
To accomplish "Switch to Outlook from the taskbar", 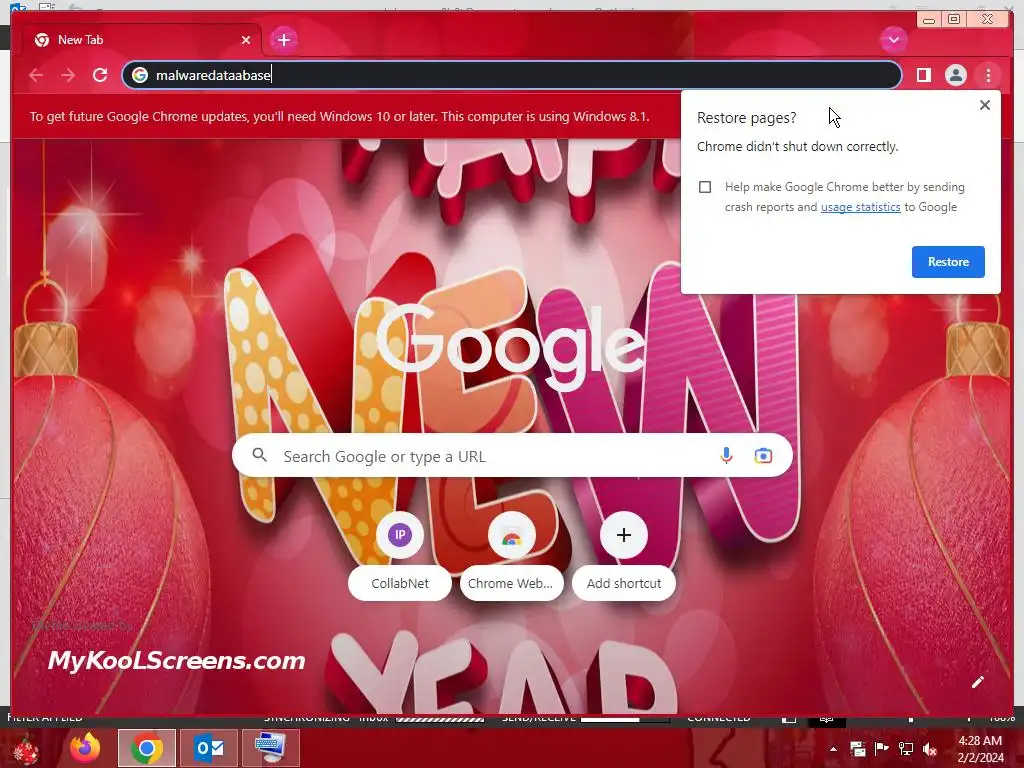I will point(209,748).
